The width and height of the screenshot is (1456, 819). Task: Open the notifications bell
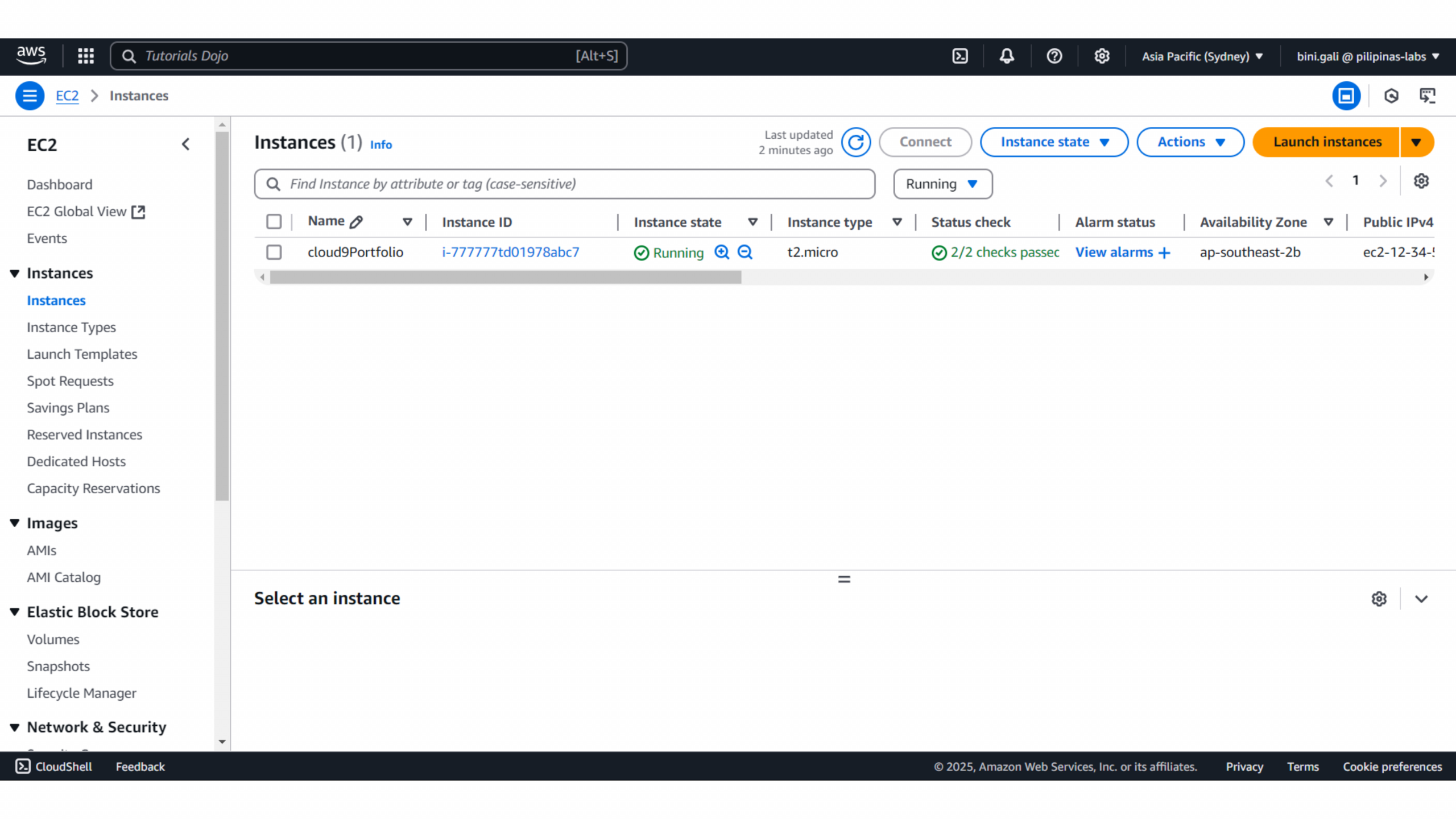[x=1007, y=56]
